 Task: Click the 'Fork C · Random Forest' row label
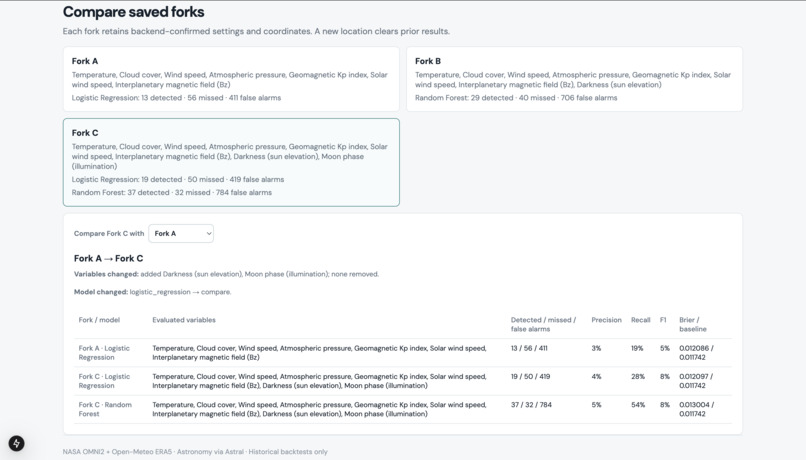point(105,409)
